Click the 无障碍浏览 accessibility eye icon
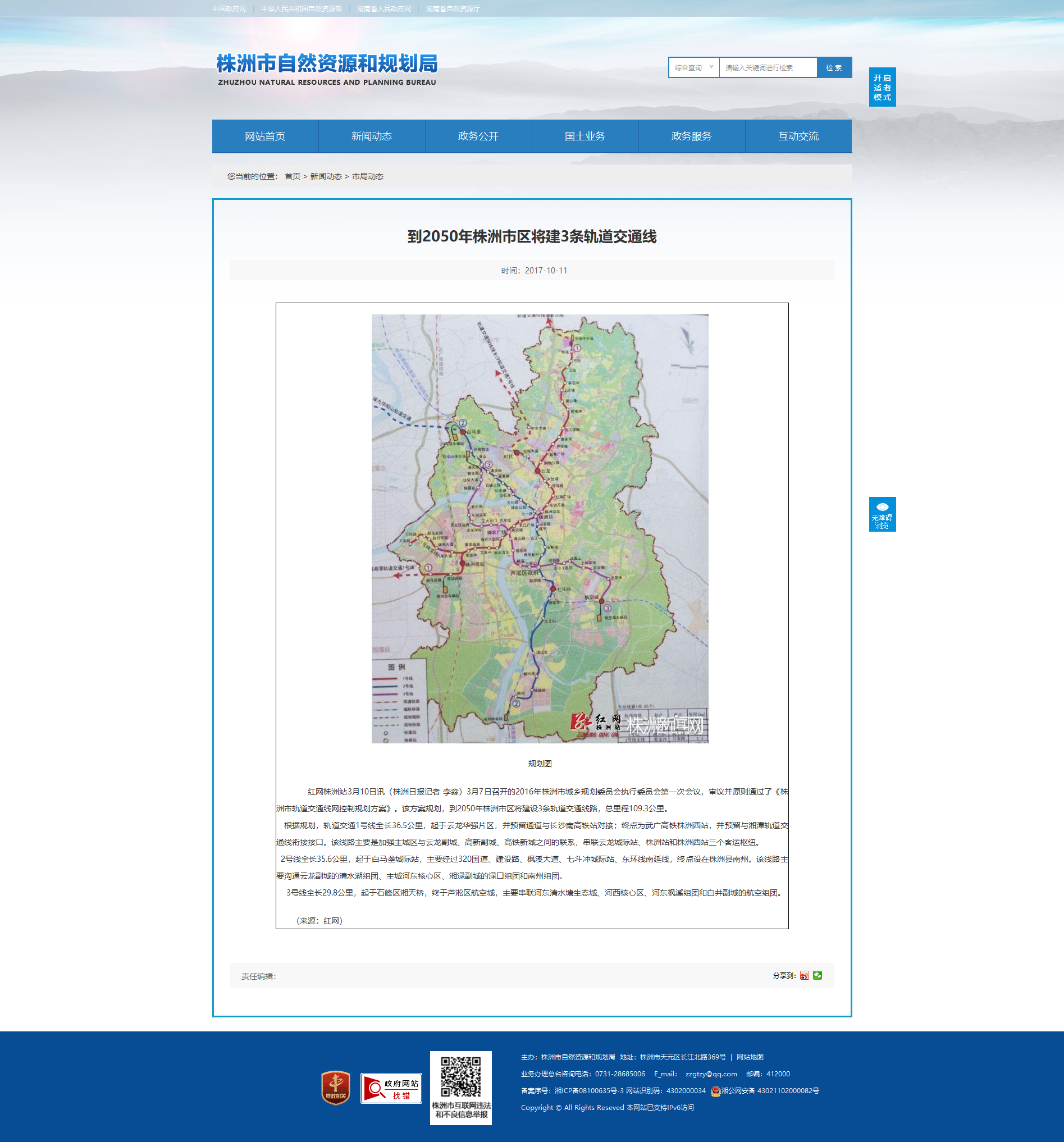1064x1142 pixels. 882,514
